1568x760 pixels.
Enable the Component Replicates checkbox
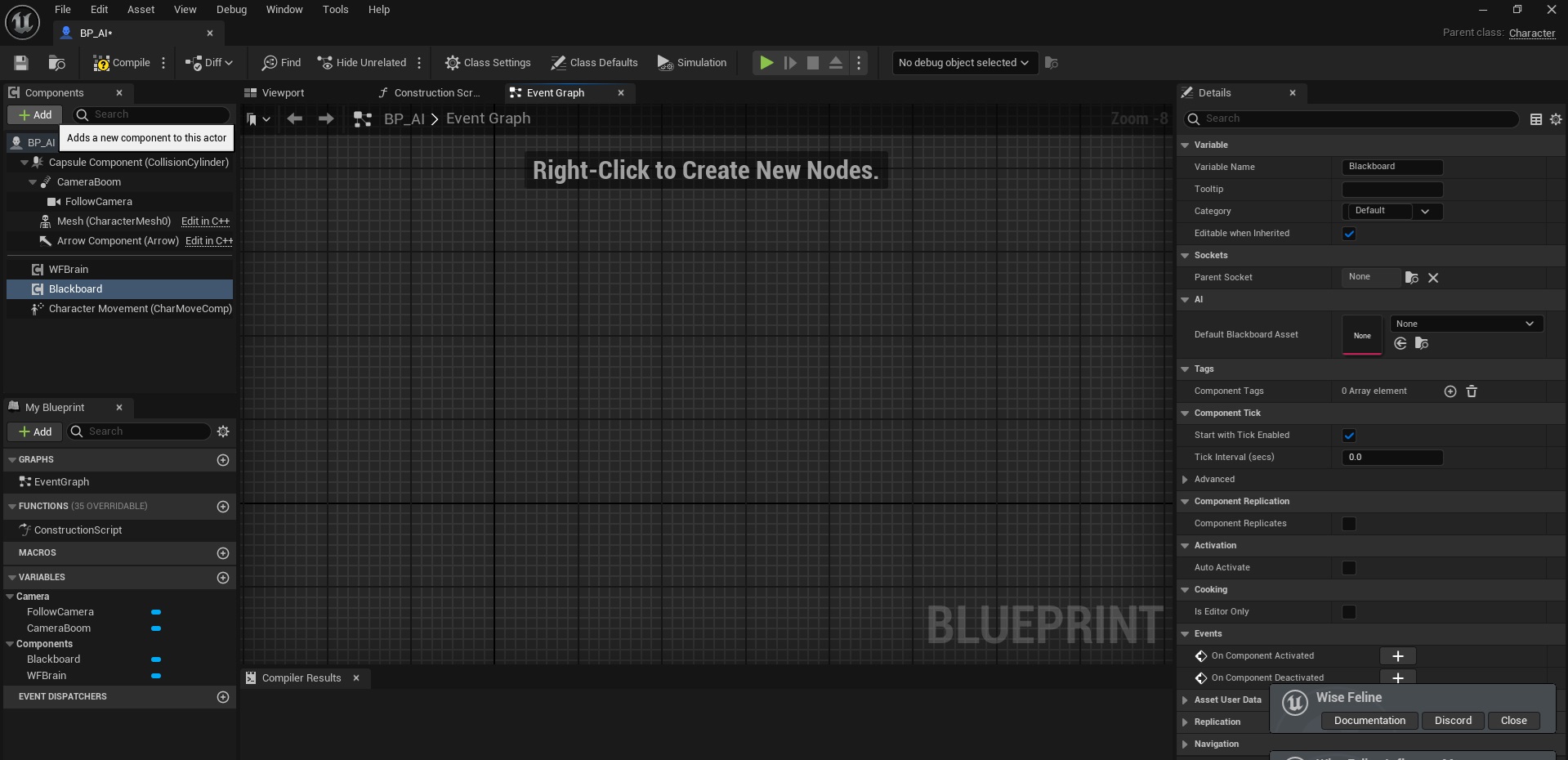pyautogui.click(x=1349, y=524)
